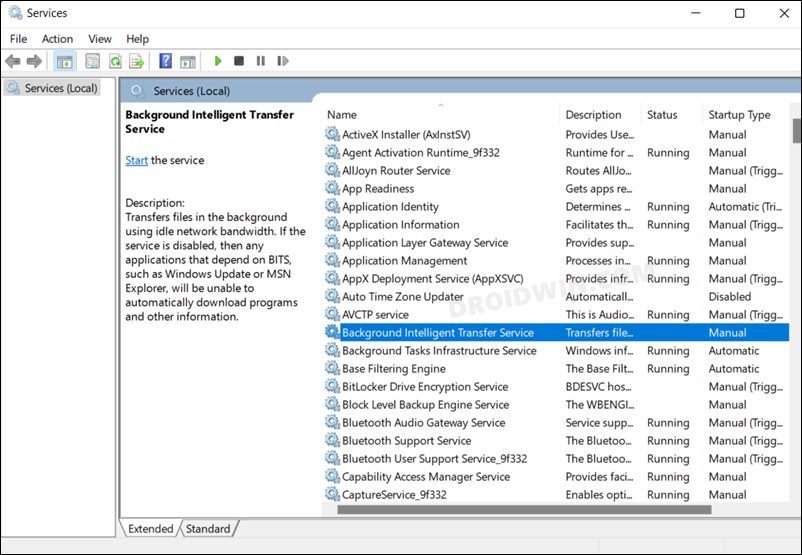Click gear icon beside BitLocker Drive Encryption
Viewport: 802px width, 555px height.
(332, 386)
